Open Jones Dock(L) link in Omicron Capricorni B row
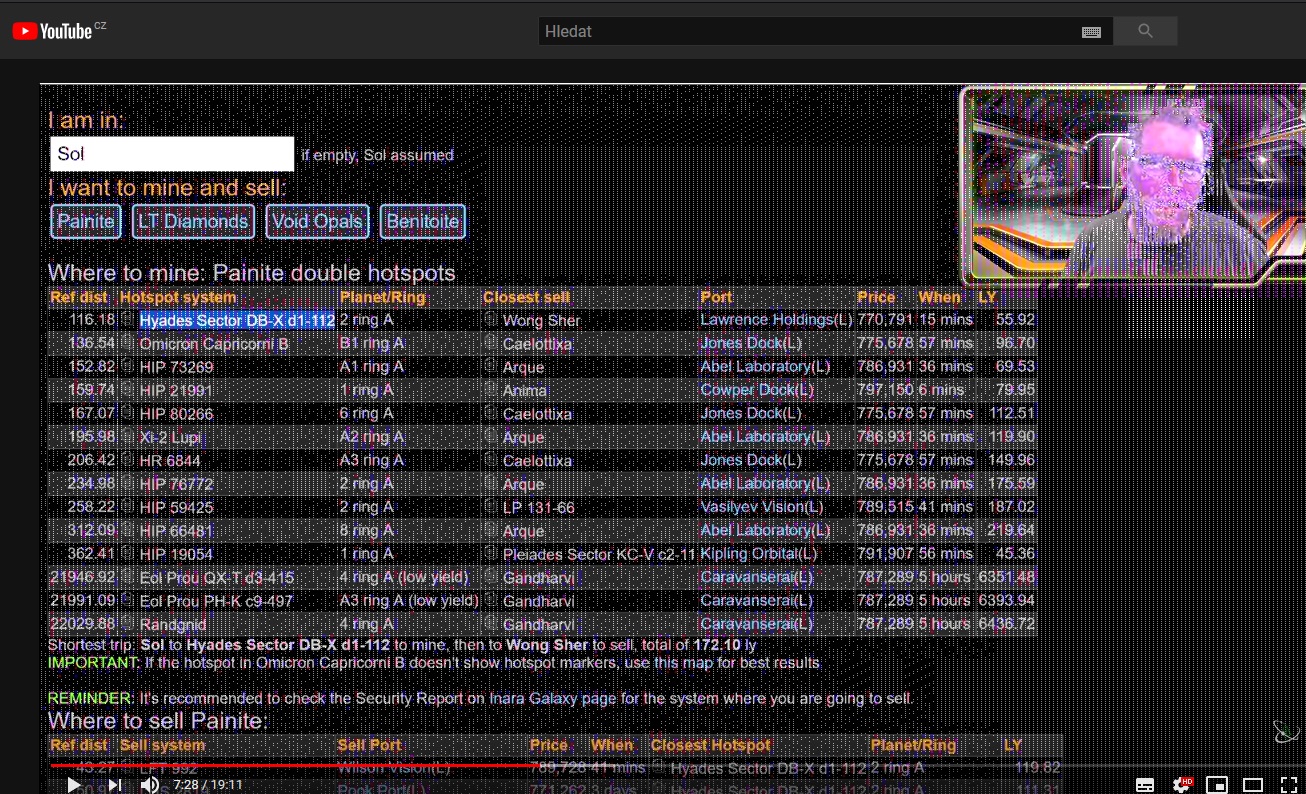1306x794 pixels. (x=750, y=343)
